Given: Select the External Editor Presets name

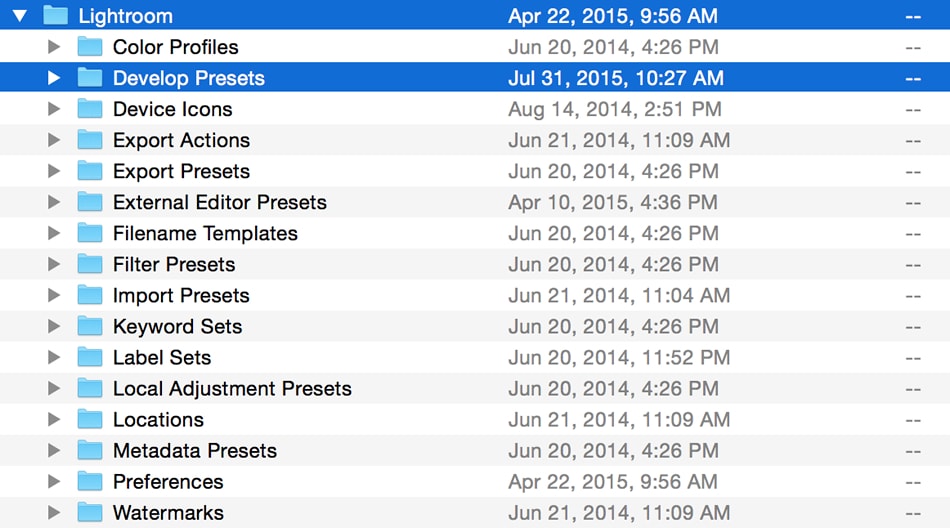Looking at the screenshot, I should [x=220, y=202].
